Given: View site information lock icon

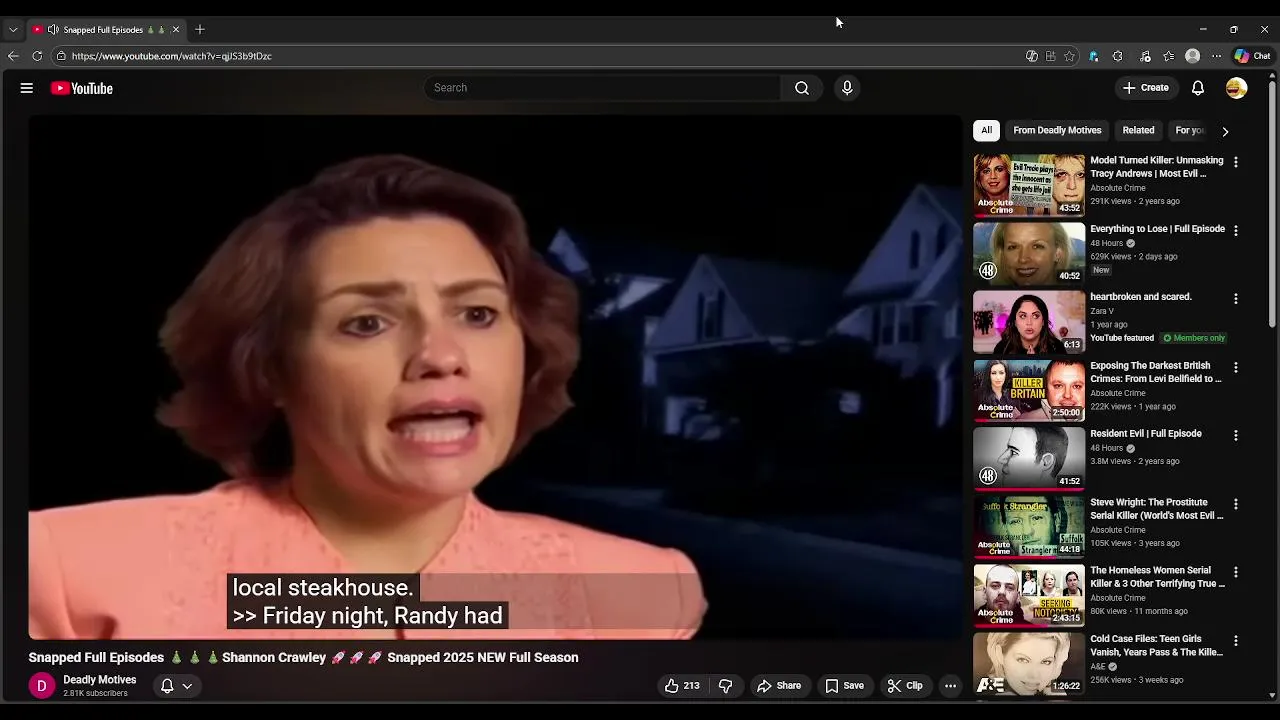Looking at the screenshot, I should [61, 56].
